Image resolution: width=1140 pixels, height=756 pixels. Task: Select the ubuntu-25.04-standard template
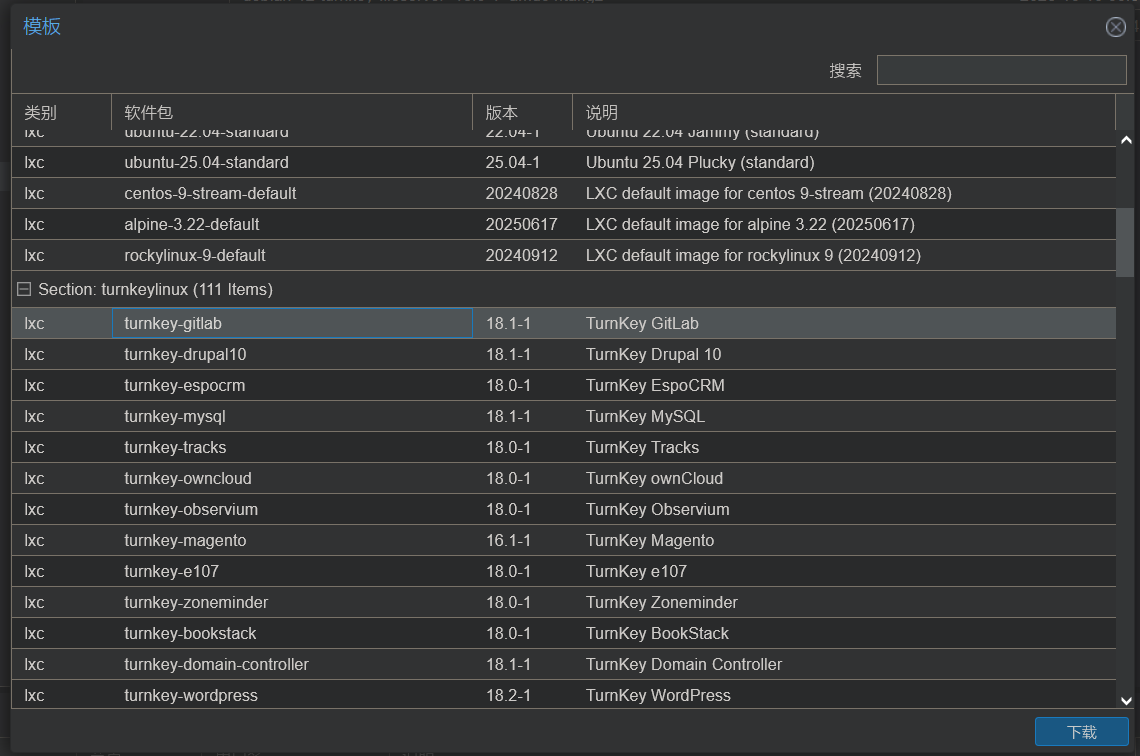coord(206,162)
